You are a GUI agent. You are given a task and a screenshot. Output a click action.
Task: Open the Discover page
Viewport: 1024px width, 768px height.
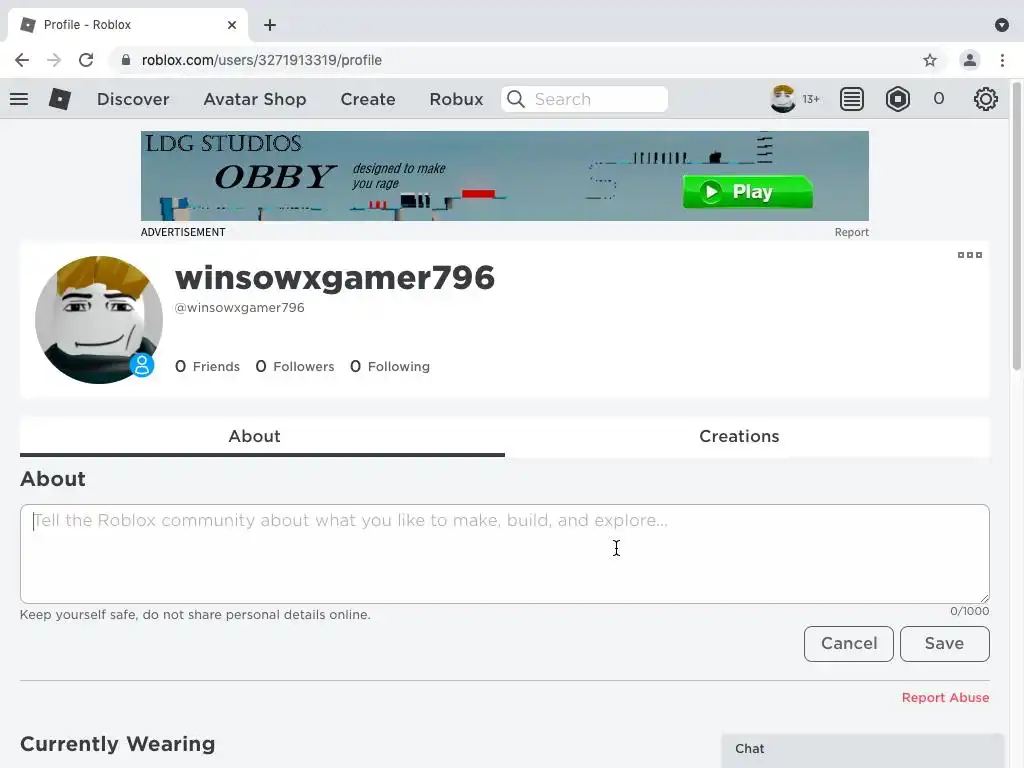[133, 99]
